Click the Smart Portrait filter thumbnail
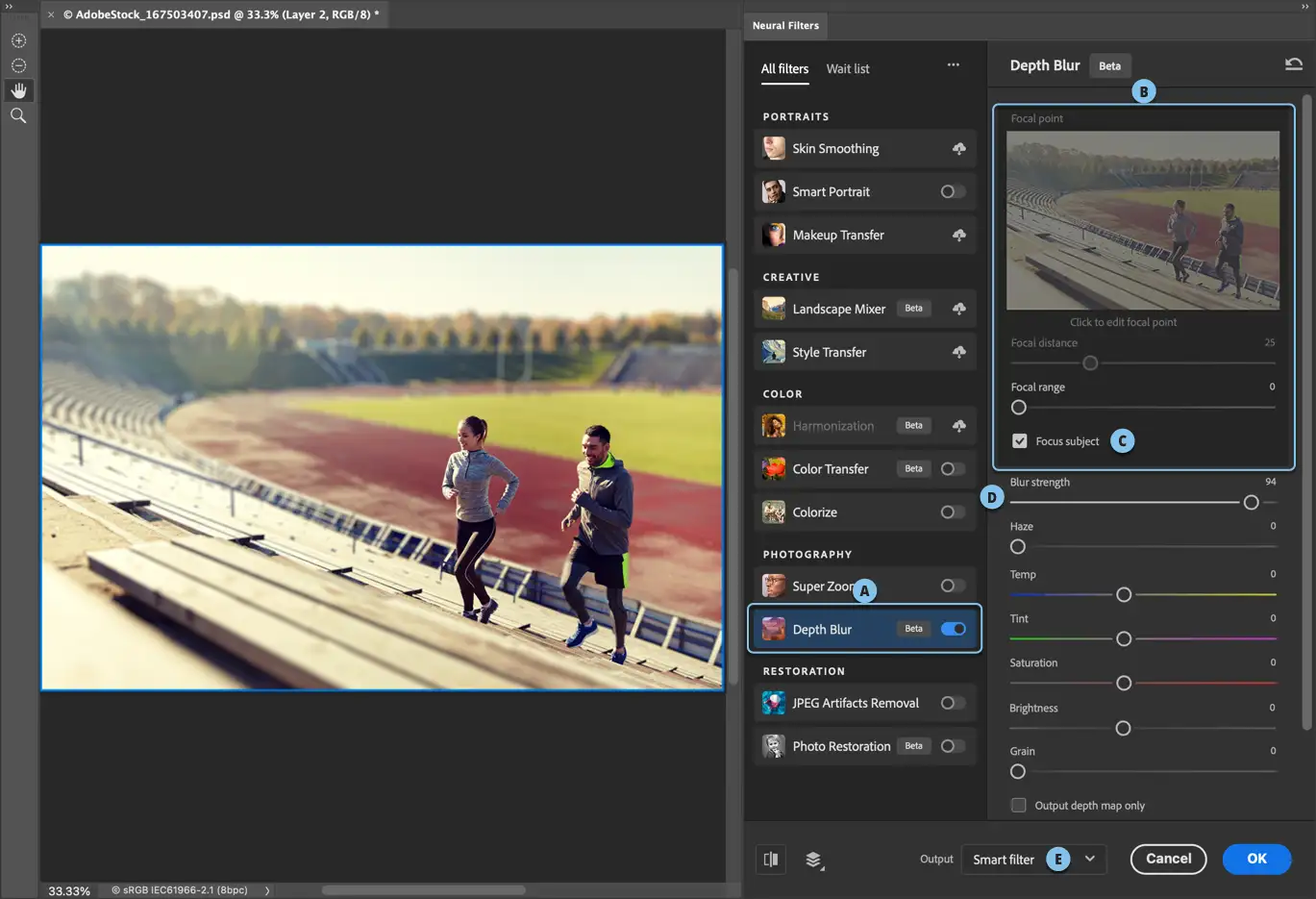Screen dimensions: 1316x899 [774, 191]
